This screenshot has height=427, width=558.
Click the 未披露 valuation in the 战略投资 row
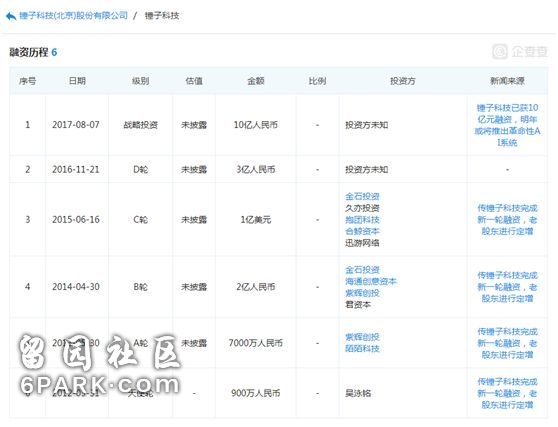[194, 125]
